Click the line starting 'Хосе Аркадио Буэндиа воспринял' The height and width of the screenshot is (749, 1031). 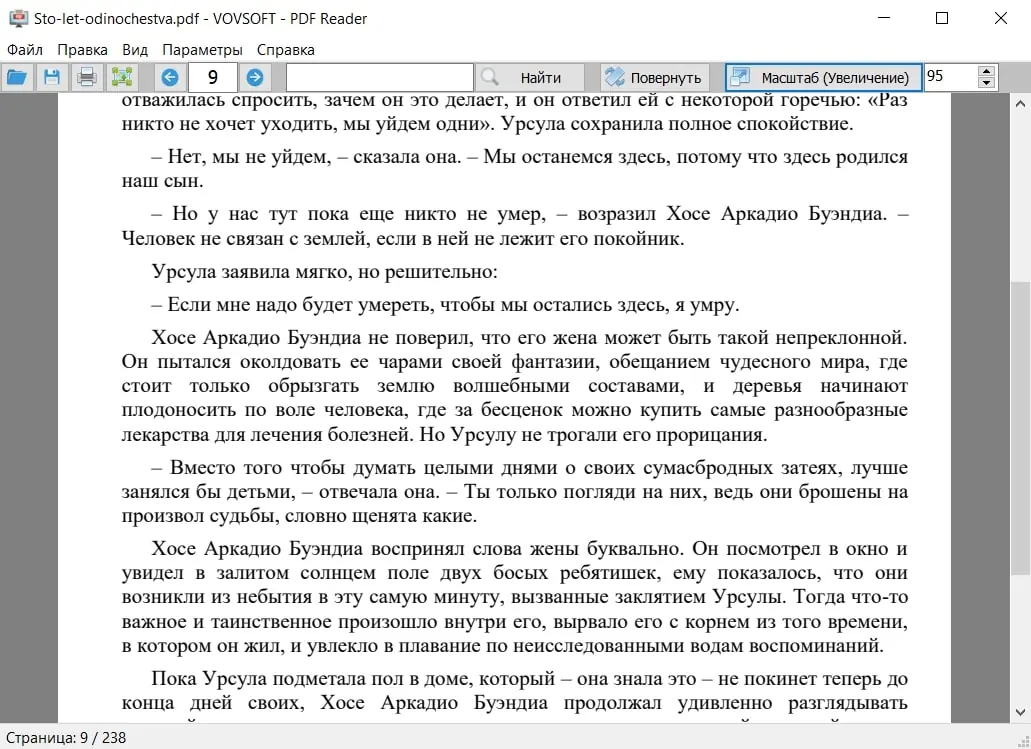tap(529, 548)
